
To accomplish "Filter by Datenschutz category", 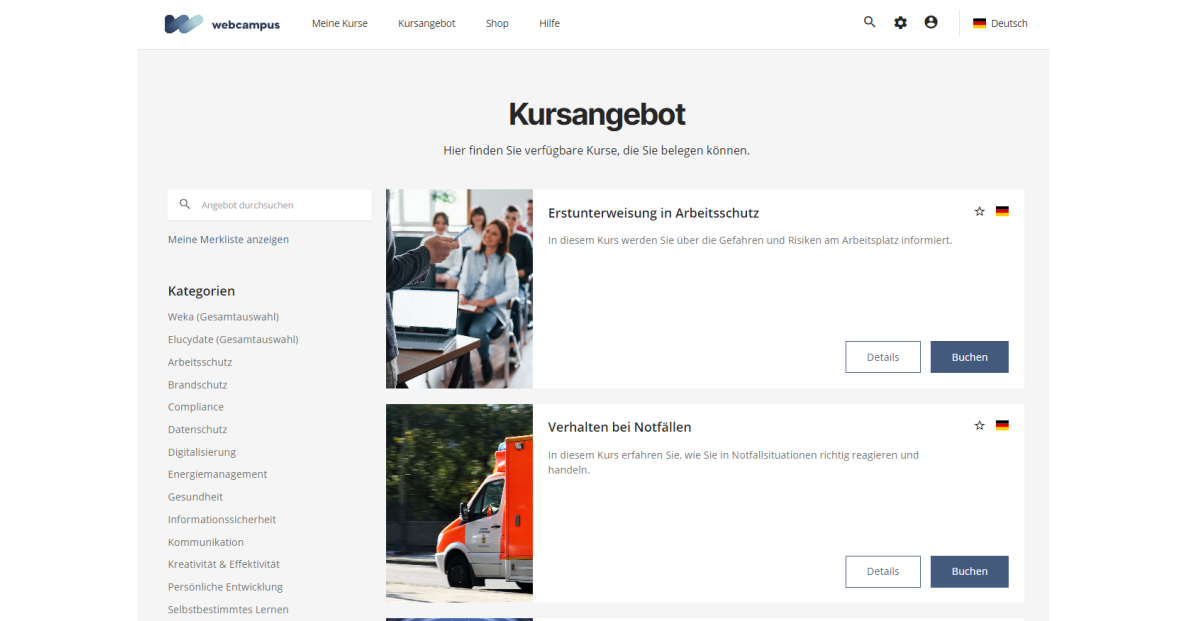I will [198, 429].
